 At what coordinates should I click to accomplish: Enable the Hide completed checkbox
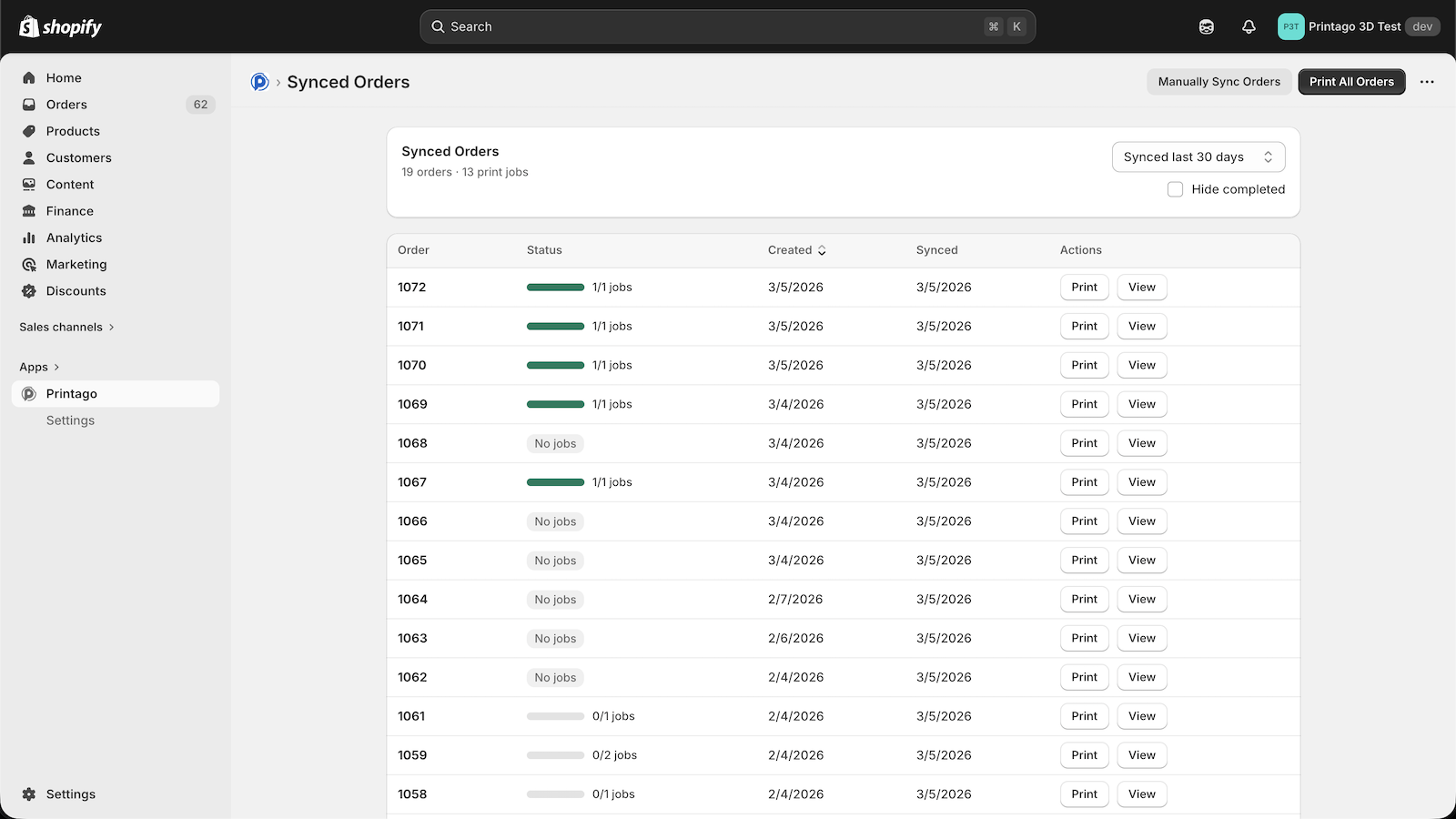tap(1175, 188)
